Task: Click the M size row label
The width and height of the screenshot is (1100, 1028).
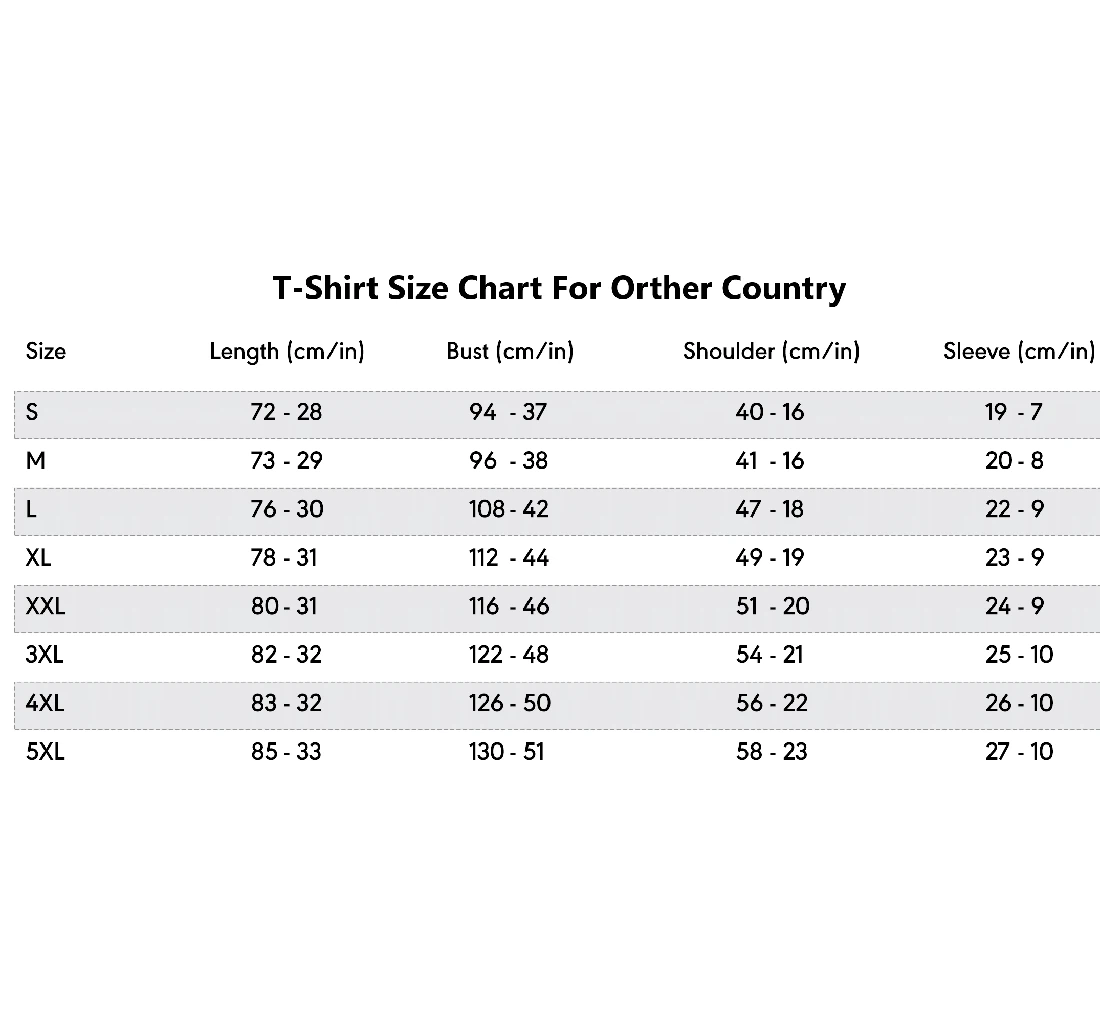Action: pyautogui.click(x=36, y=461)
